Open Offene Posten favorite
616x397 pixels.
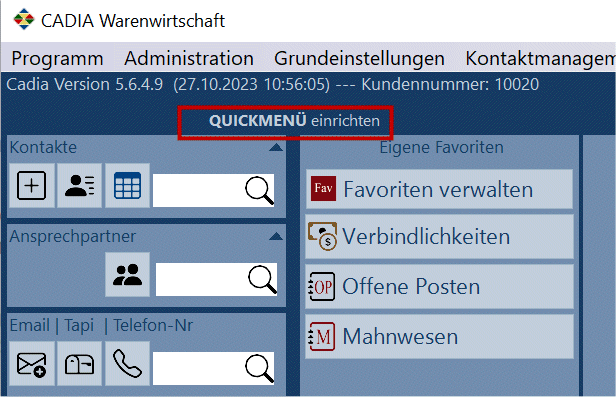click(x=439, y=286)
